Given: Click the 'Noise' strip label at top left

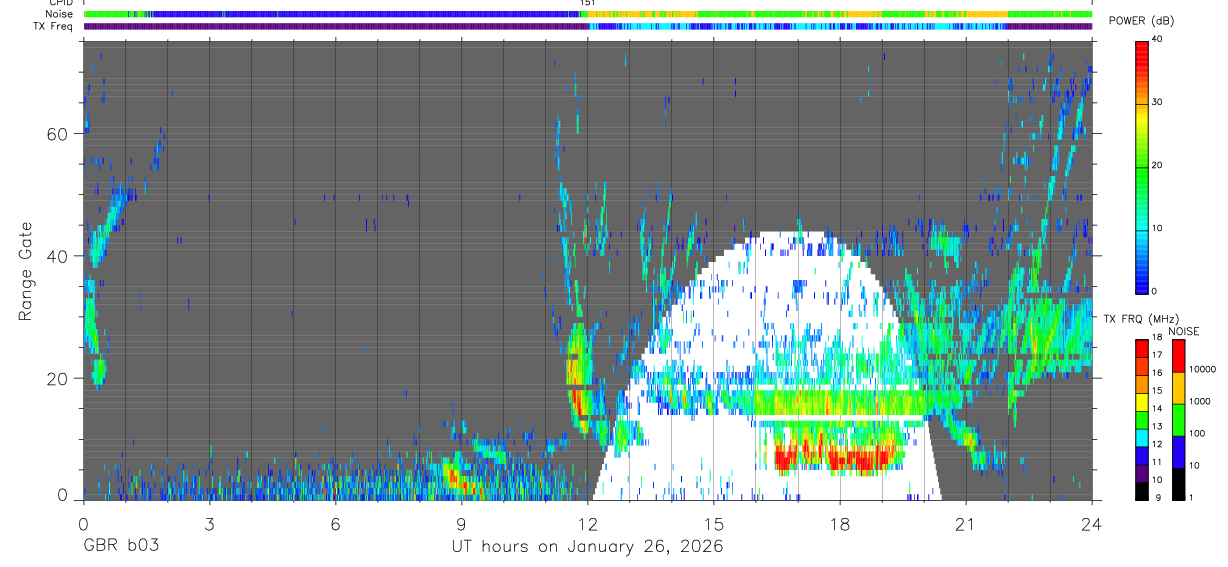Looking at the screenshot, I should pos(58,15).
